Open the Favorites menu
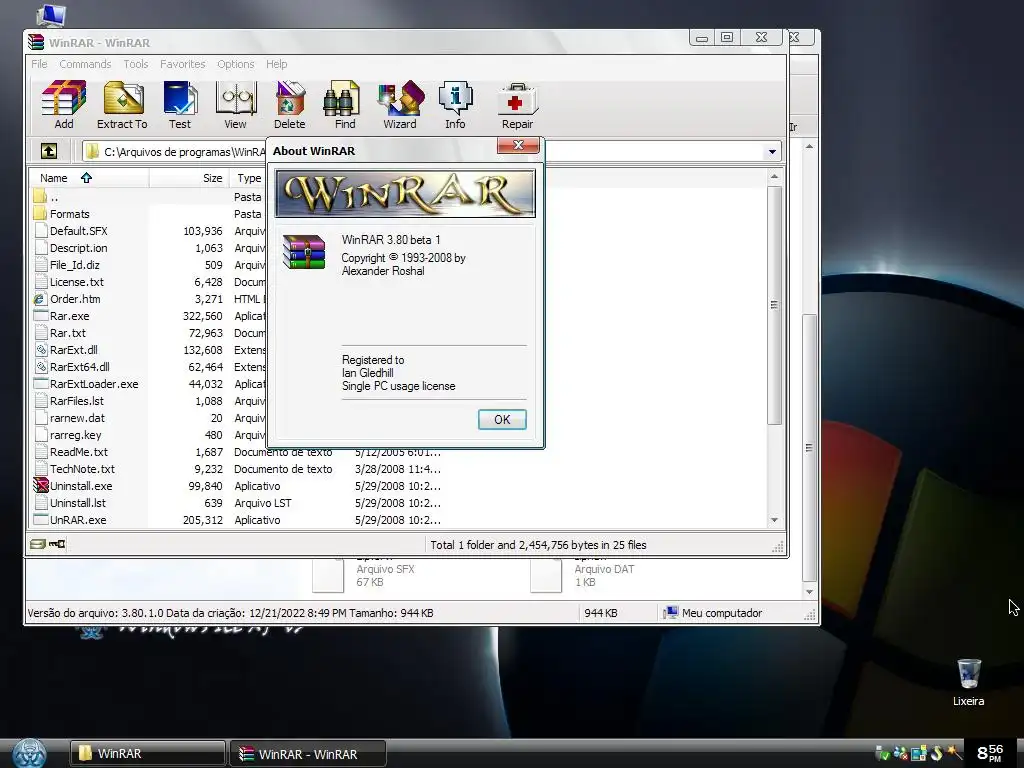The height and width of the screenshot is (768, 1024). (182, 64)
